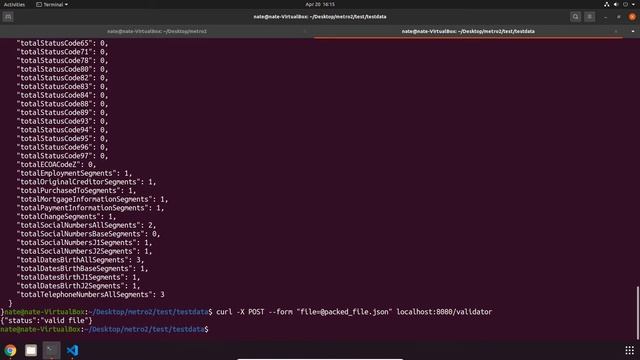Click the totalStatusCode65 line
The image size is (640, 360).
62,43
